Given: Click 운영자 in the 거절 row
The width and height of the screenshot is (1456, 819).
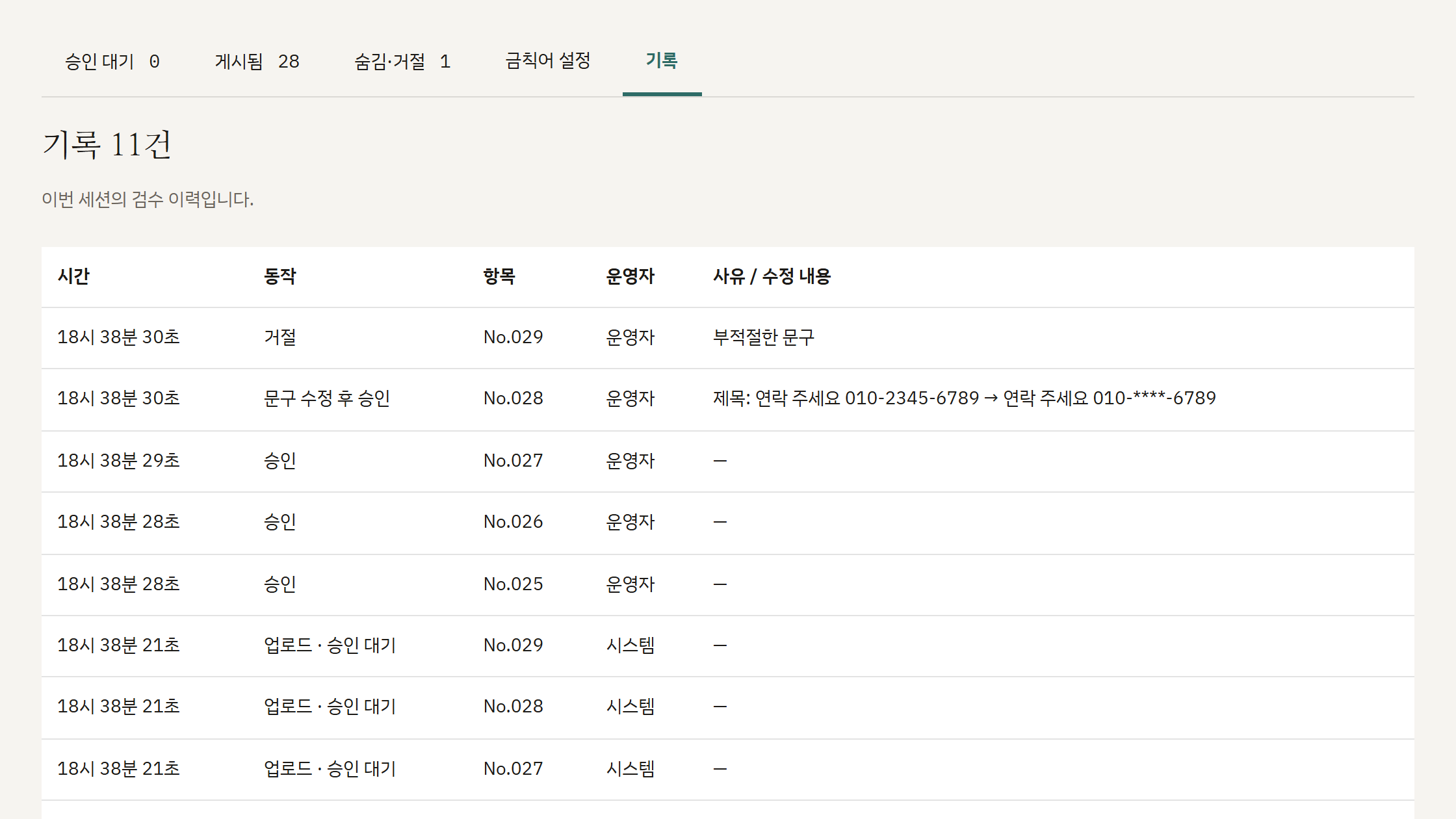Looking at the screenshot, I should pyautogui.click(x=630, y=337).
